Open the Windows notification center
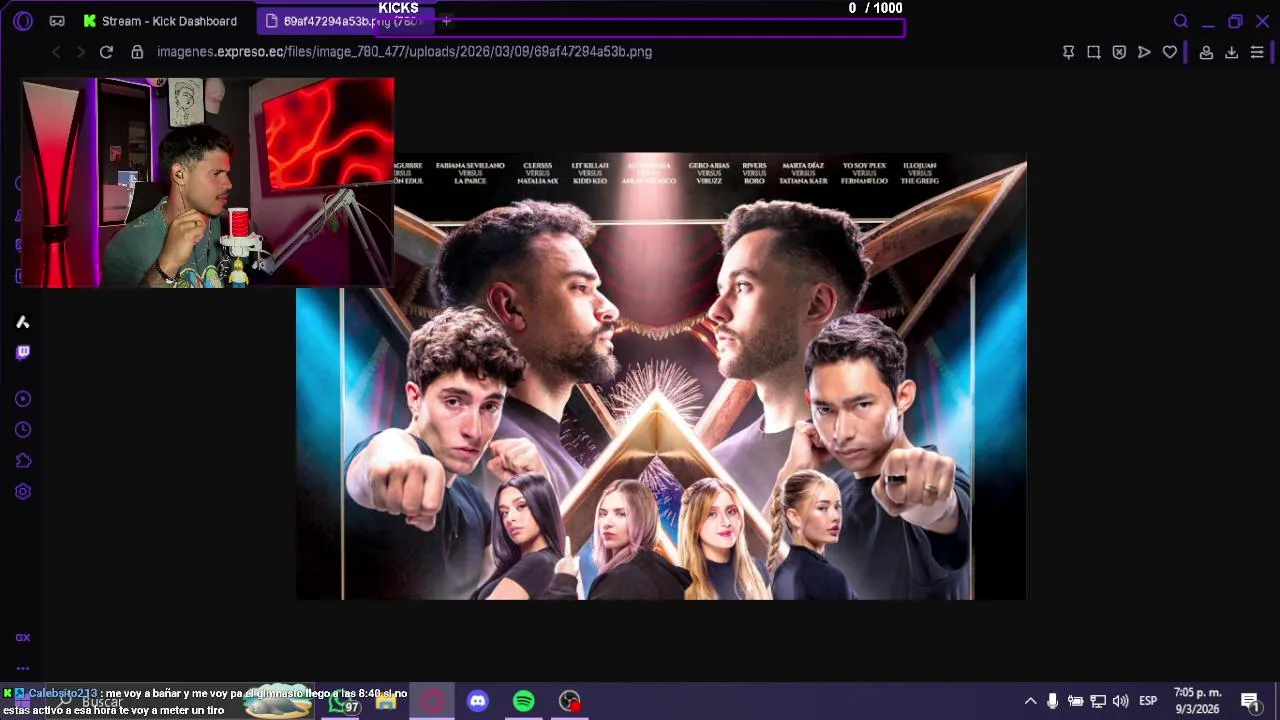1280x720 pixels. pyautogui.click(x=1250, y=701)
